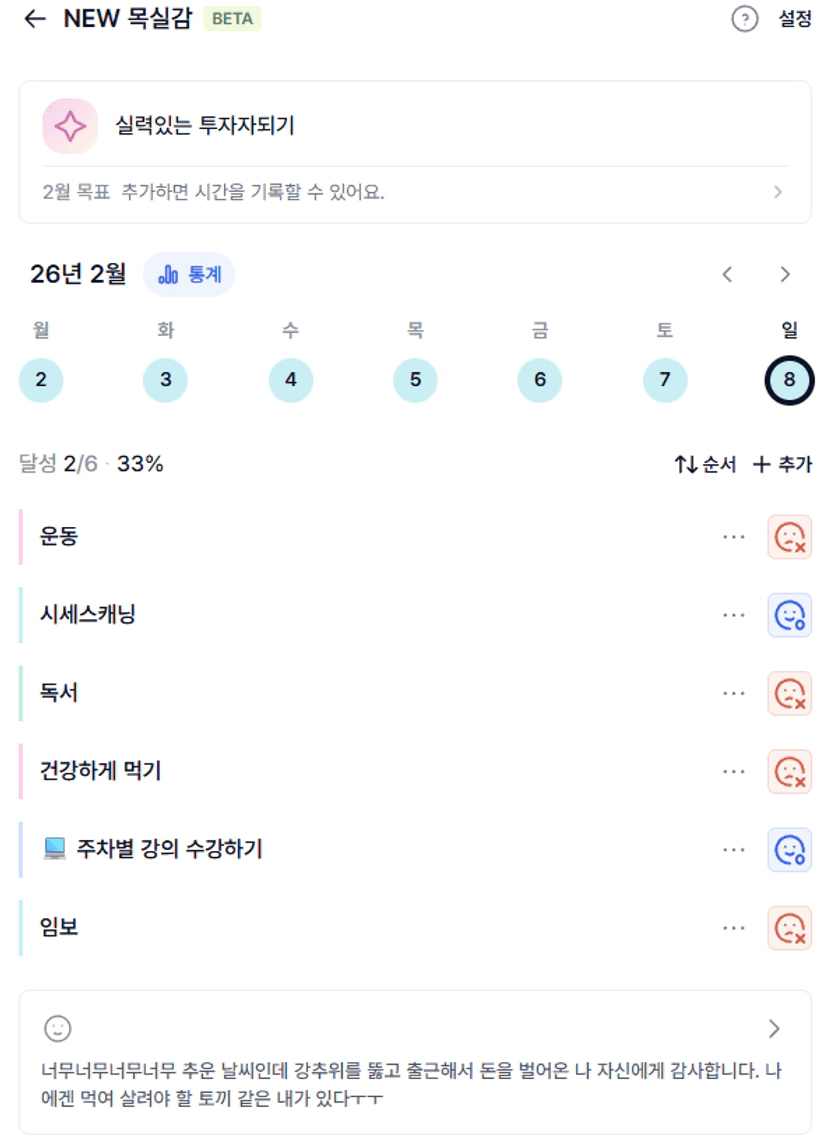This screenshot has width=827, height=1147.
Task: Select Thursday the 5th in the week strip
Action: pyautogui.click(x=415, y=380)
